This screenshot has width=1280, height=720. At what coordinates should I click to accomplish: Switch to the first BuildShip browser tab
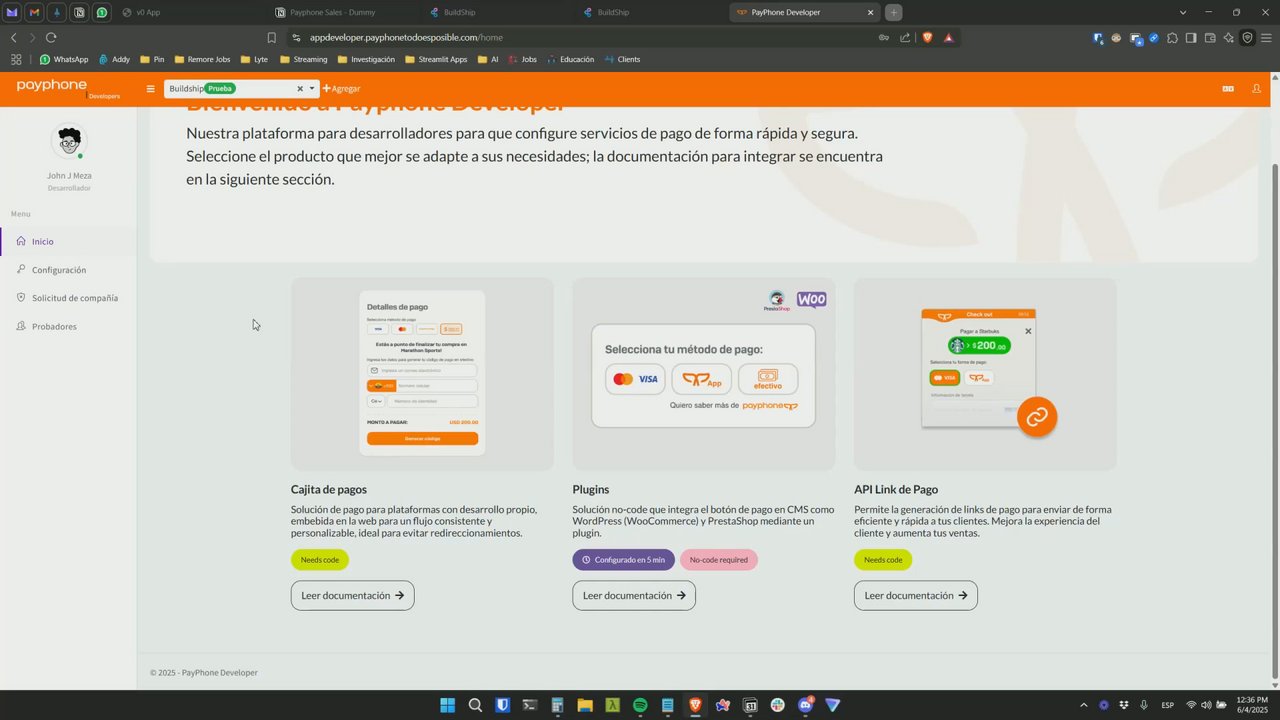(x=498, y=12)
